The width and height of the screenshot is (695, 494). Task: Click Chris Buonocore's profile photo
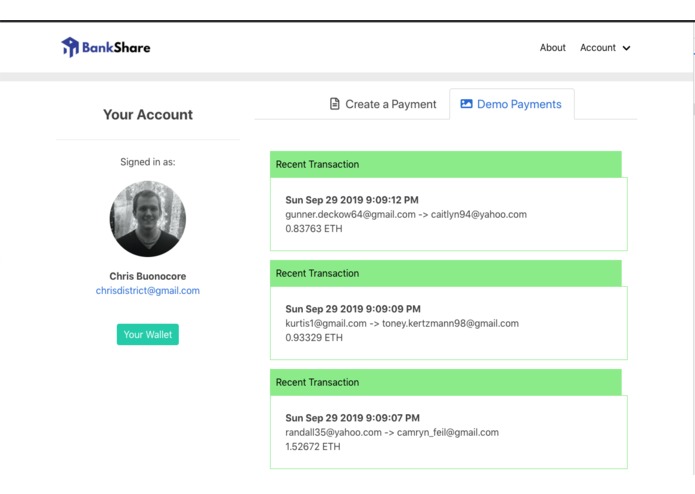[148, 219]
